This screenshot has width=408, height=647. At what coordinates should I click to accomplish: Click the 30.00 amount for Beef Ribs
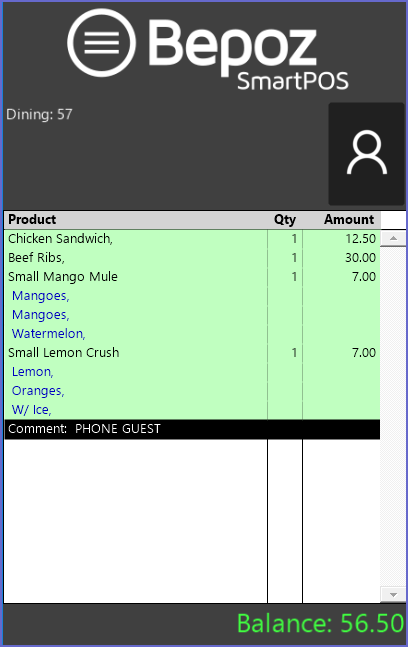pos(360,257)
